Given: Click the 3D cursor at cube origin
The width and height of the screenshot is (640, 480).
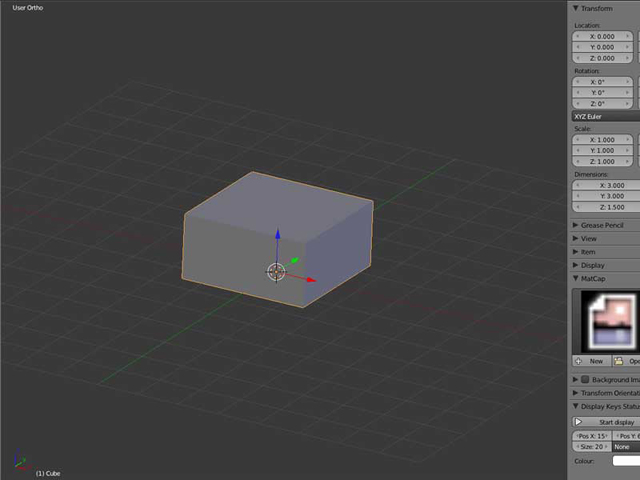Looking at the screenshot, I should pos(276,271).
